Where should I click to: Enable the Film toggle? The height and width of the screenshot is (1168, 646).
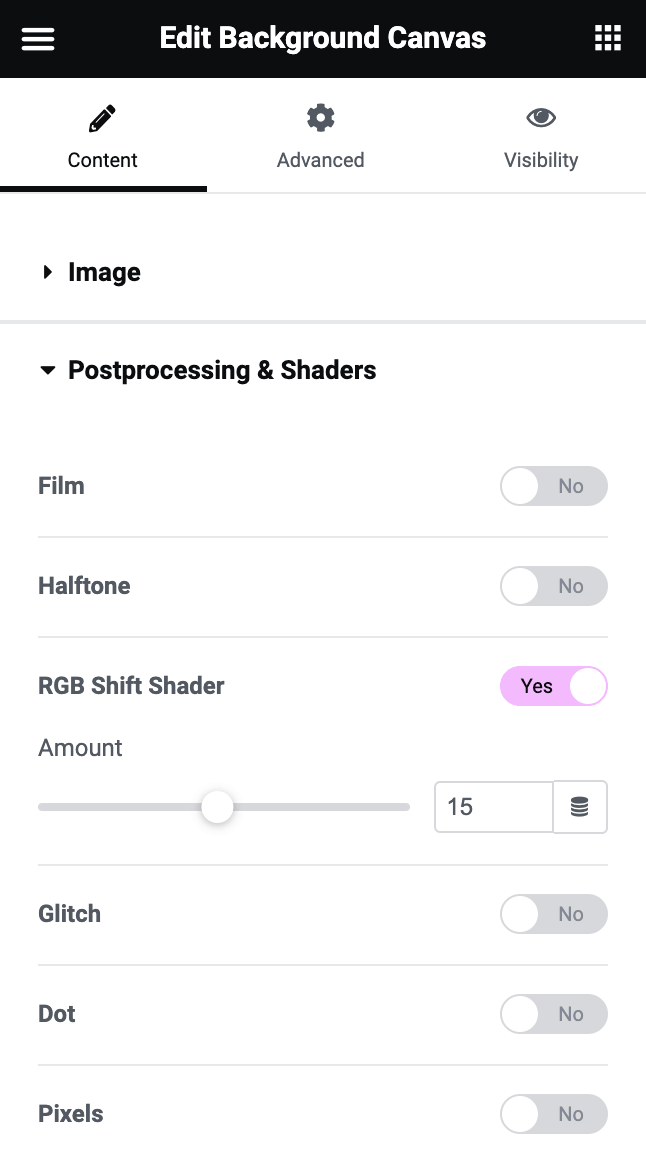pyautogui.click(x=553, y=486)
